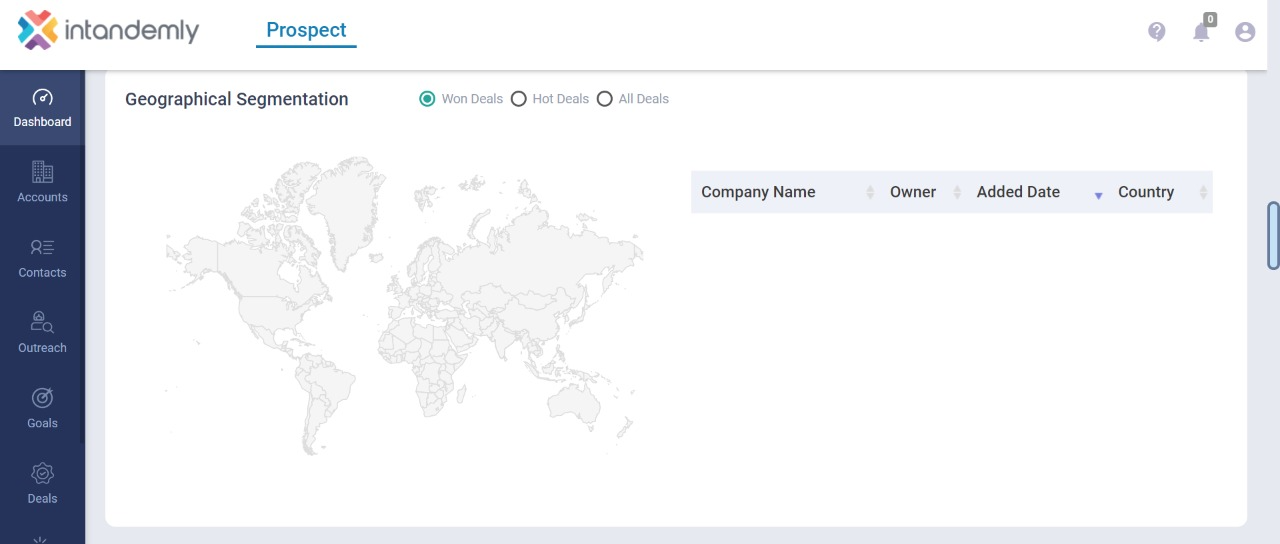
Task: Open the Deals badge icon
Action: click(42, 473)
